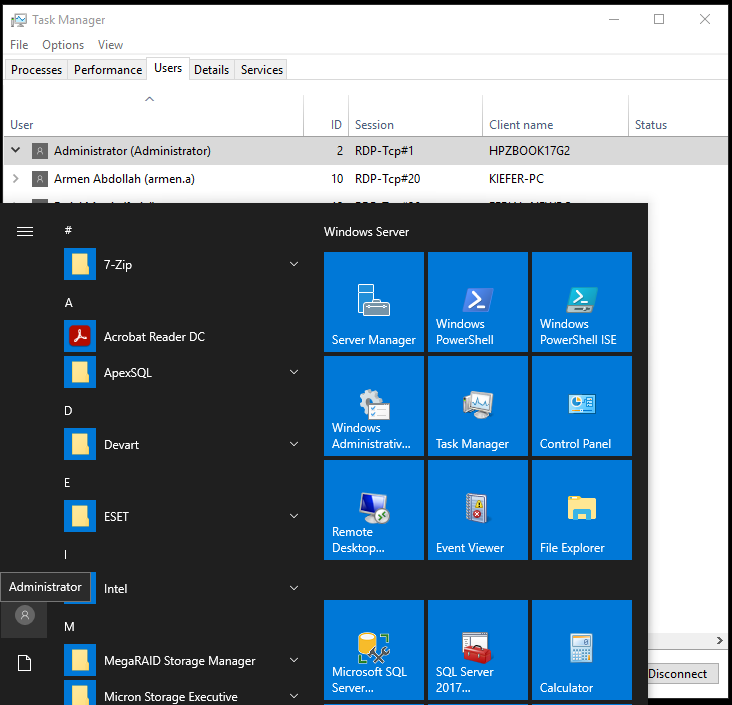
Task: Expand MegaRAID Storage Manager chevron
Action: 294,660
